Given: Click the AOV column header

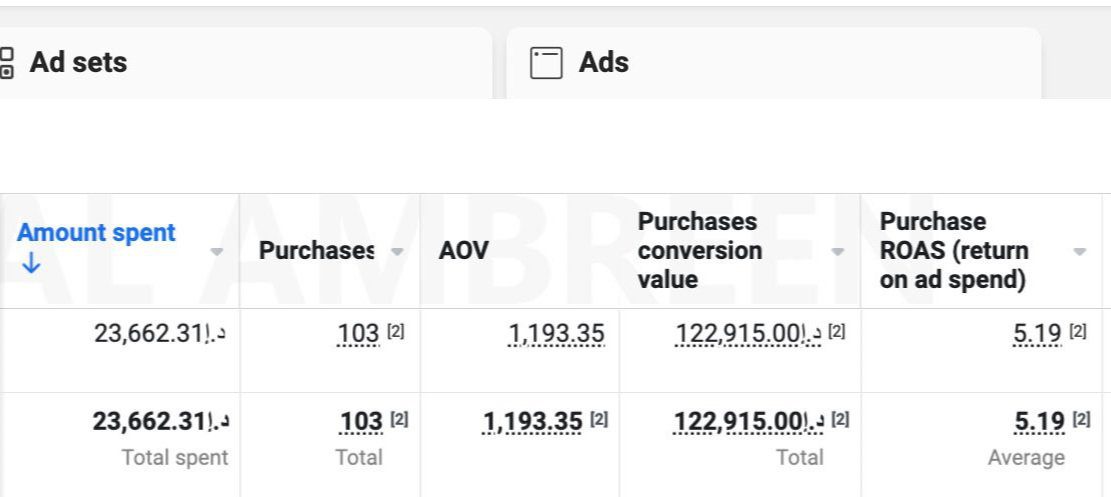Looking at the screenshot, I should tap(464, 251).
